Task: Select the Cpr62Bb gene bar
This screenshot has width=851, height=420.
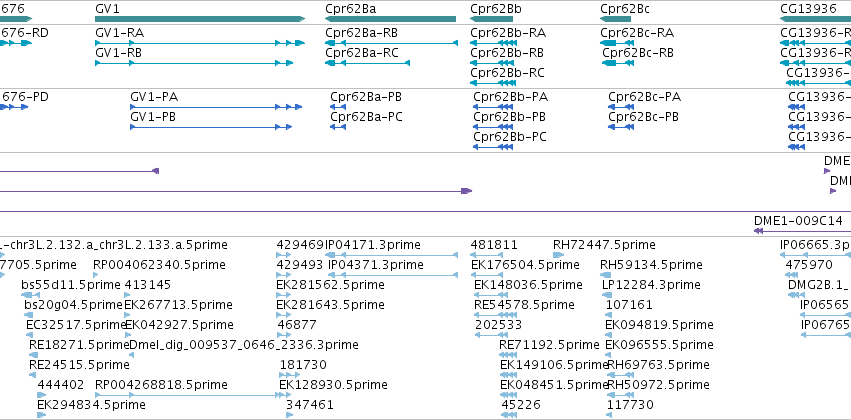Action: pyautogui.click(x=491, y=19)
